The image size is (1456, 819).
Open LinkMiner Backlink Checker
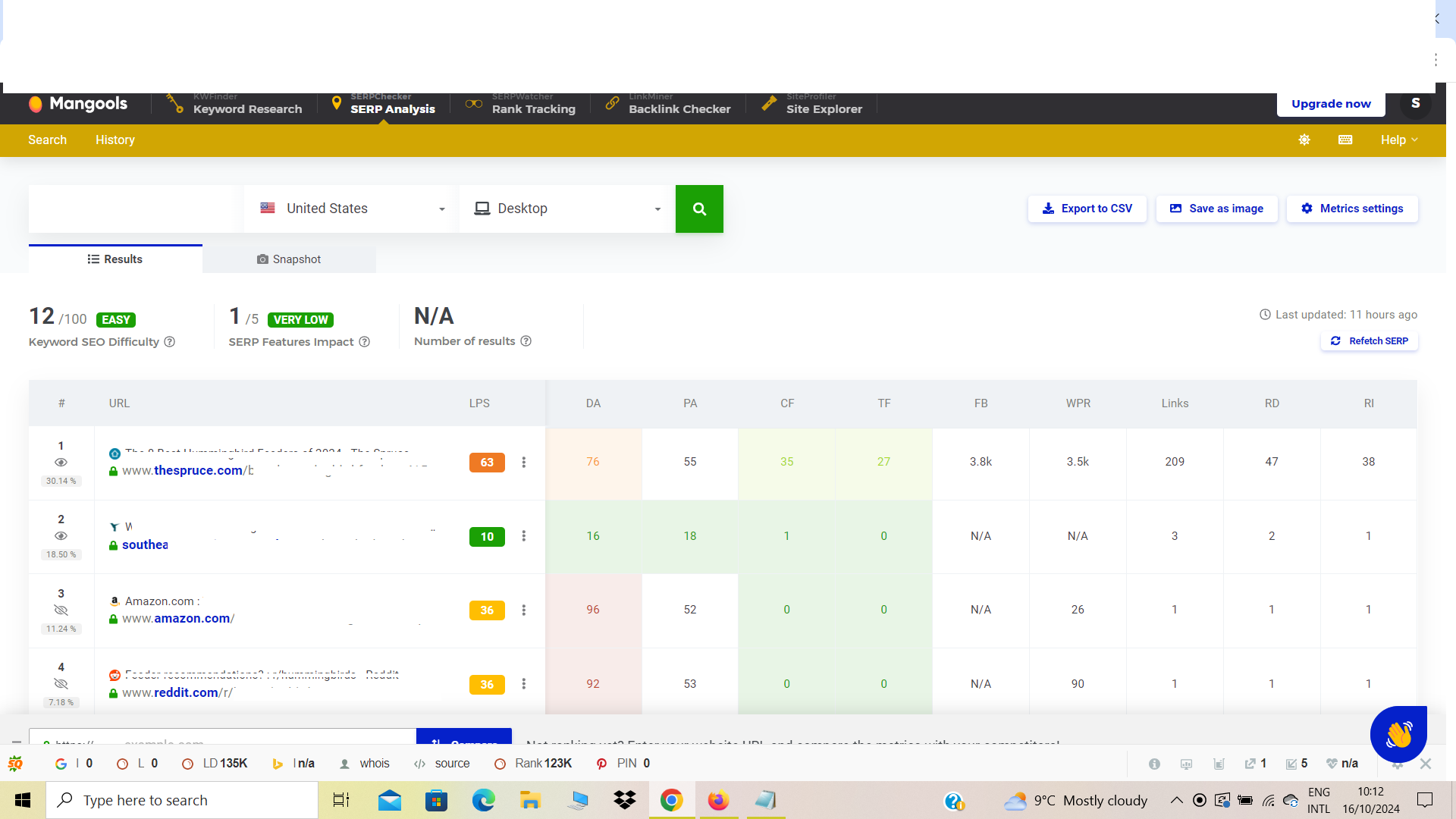coord(668,104)
